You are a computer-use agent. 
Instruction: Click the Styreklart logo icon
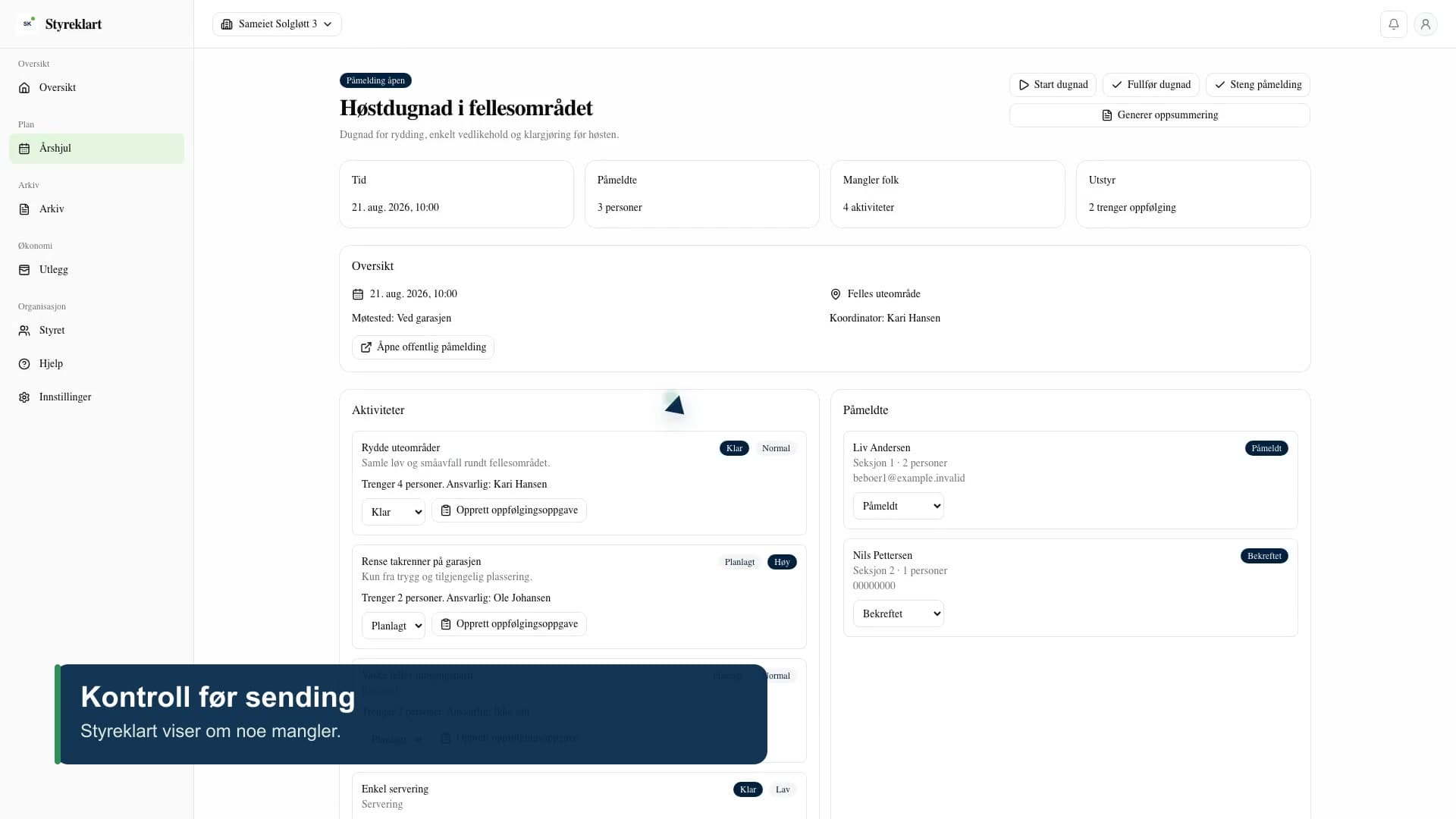coord(28,24)
